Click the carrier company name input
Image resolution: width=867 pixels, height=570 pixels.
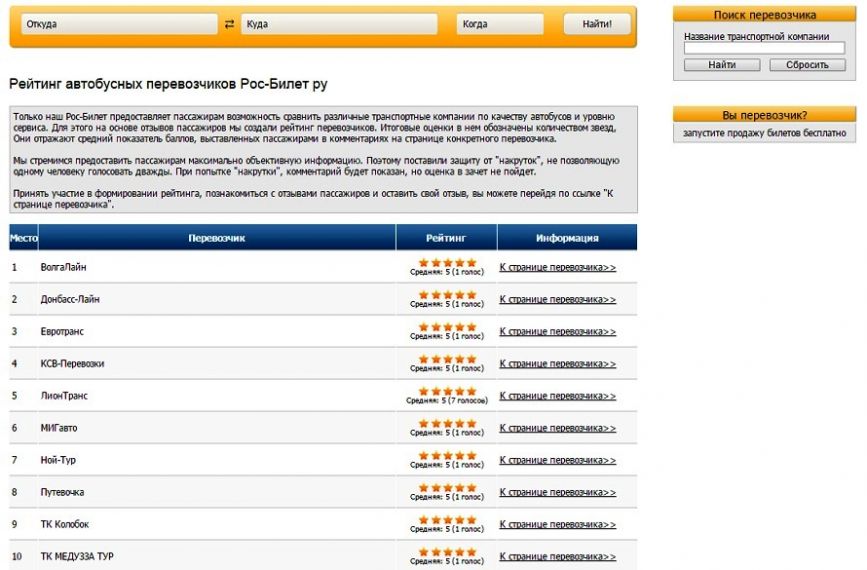tap(764, 48)
